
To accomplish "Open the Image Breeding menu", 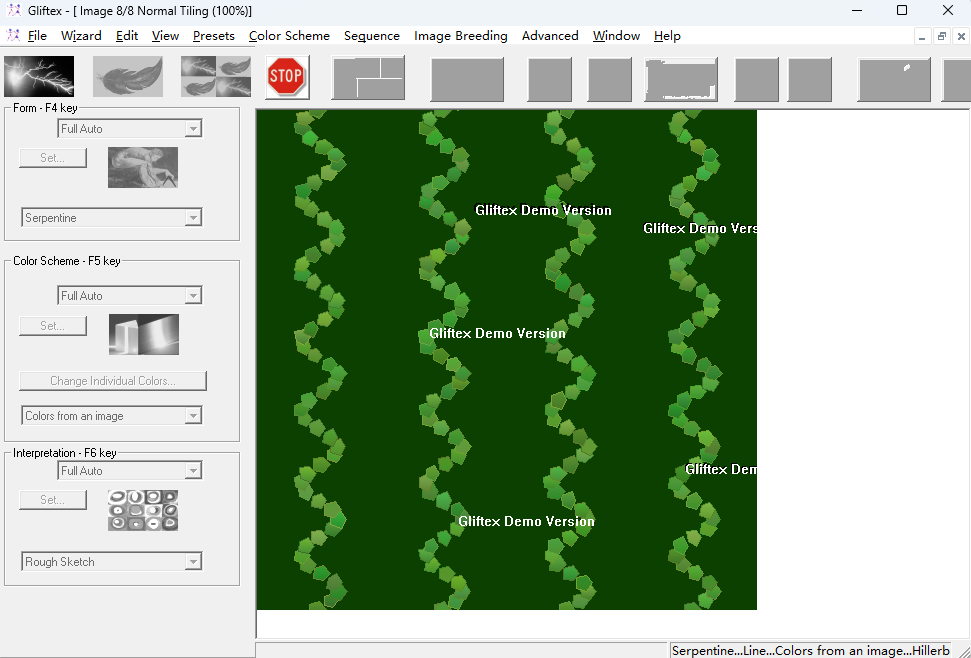I will pyautogui.click(x=461, y=36).
